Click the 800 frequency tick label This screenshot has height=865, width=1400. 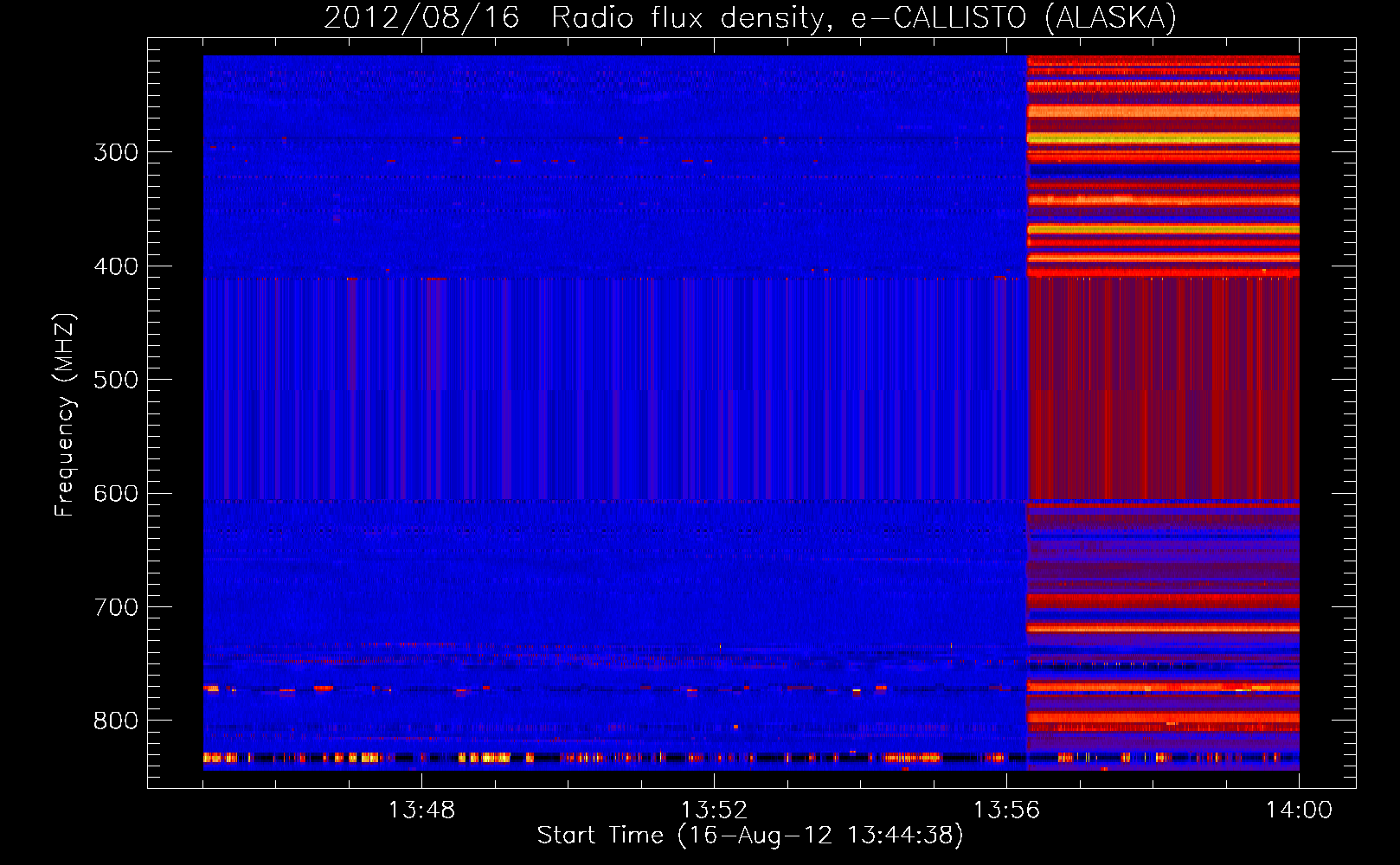pyautogui.click(x=116, y=721)
